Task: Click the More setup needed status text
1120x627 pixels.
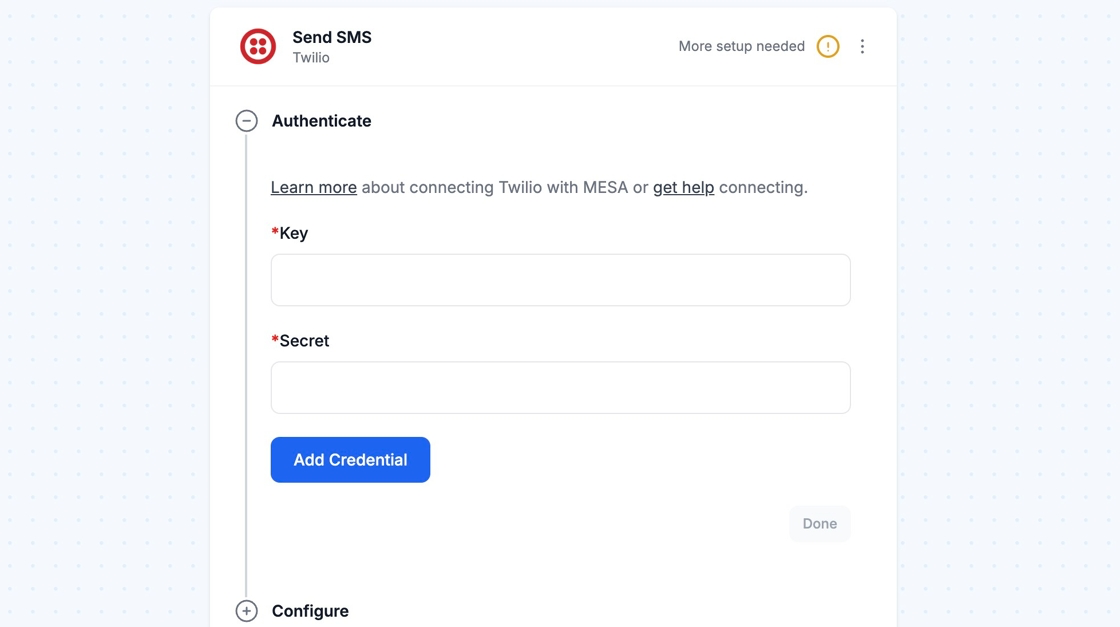Action: click(741, 46)
